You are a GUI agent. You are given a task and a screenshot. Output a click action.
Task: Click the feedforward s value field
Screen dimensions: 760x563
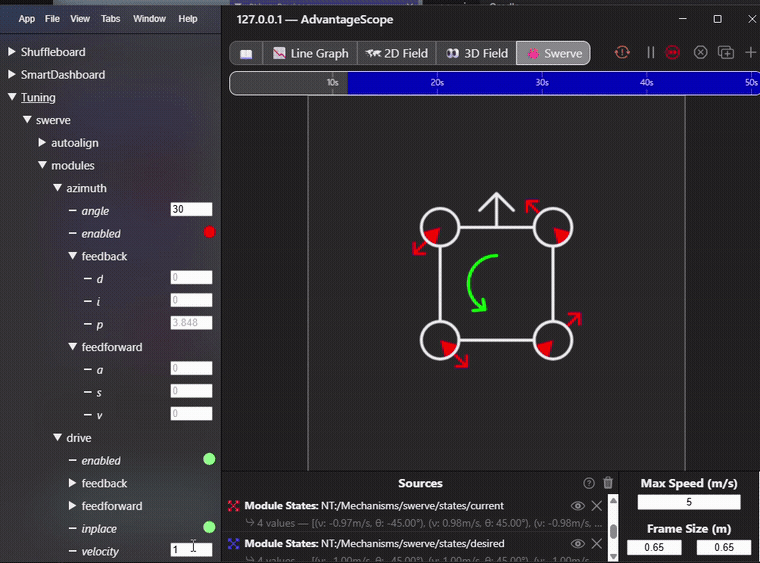(191, 391)
